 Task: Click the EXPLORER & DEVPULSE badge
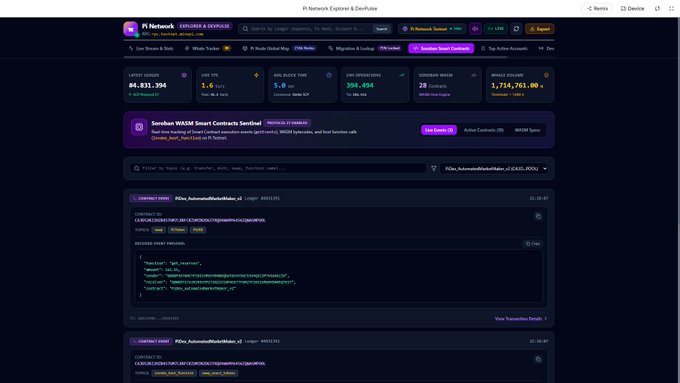(x=204, y=26)
